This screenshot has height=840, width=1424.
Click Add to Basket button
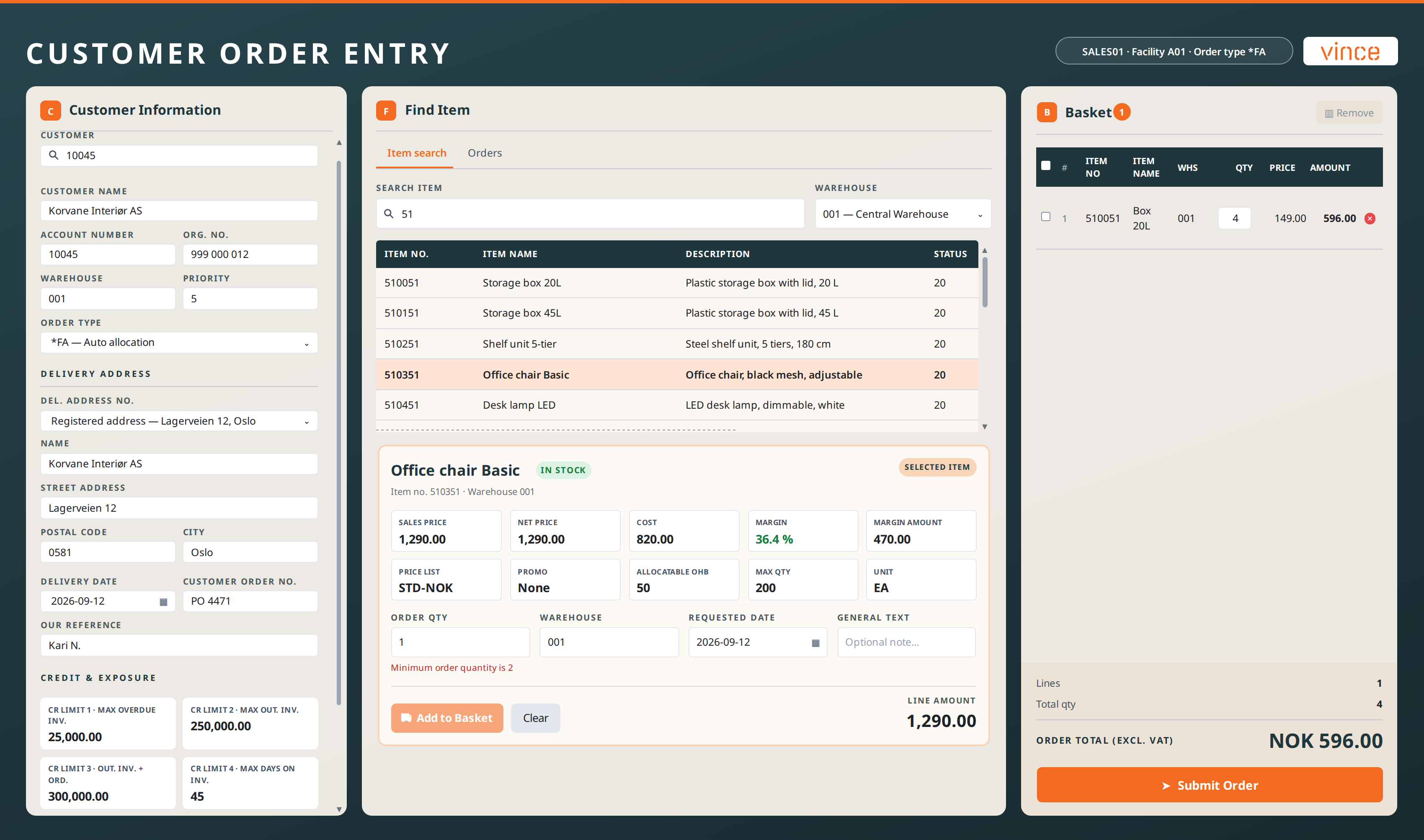446,718
